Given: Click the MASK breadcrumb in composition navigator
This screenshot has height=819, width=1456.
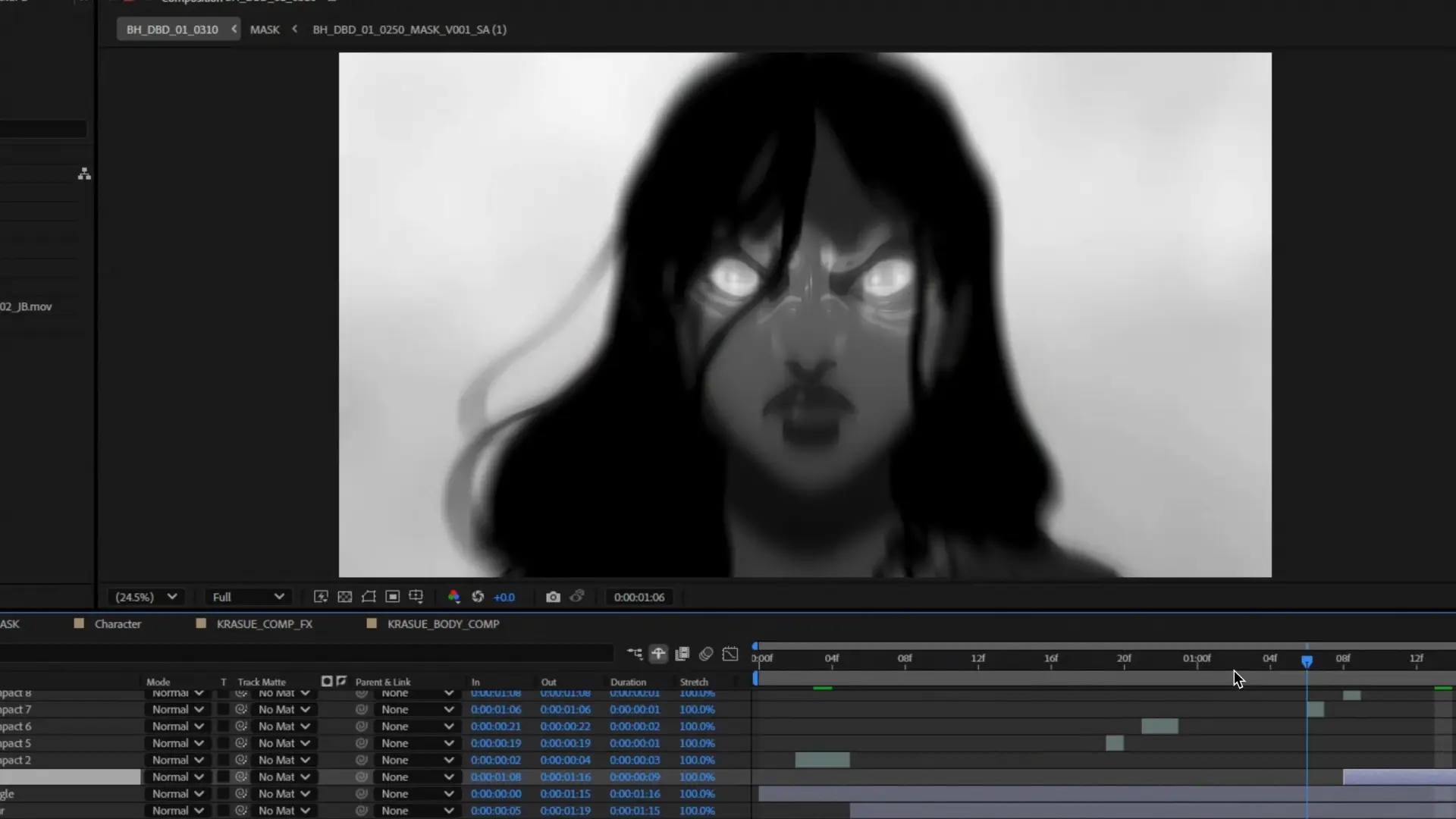Looking at the screenshot, I should pos(265,30).
